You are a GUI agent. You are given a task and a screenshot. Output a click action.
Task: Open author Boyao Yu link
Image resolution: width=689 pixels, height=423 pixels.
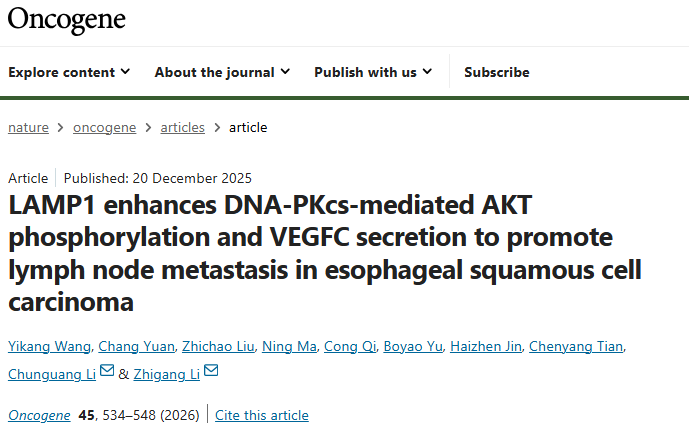pyautogui.click(x=414, y=347)
